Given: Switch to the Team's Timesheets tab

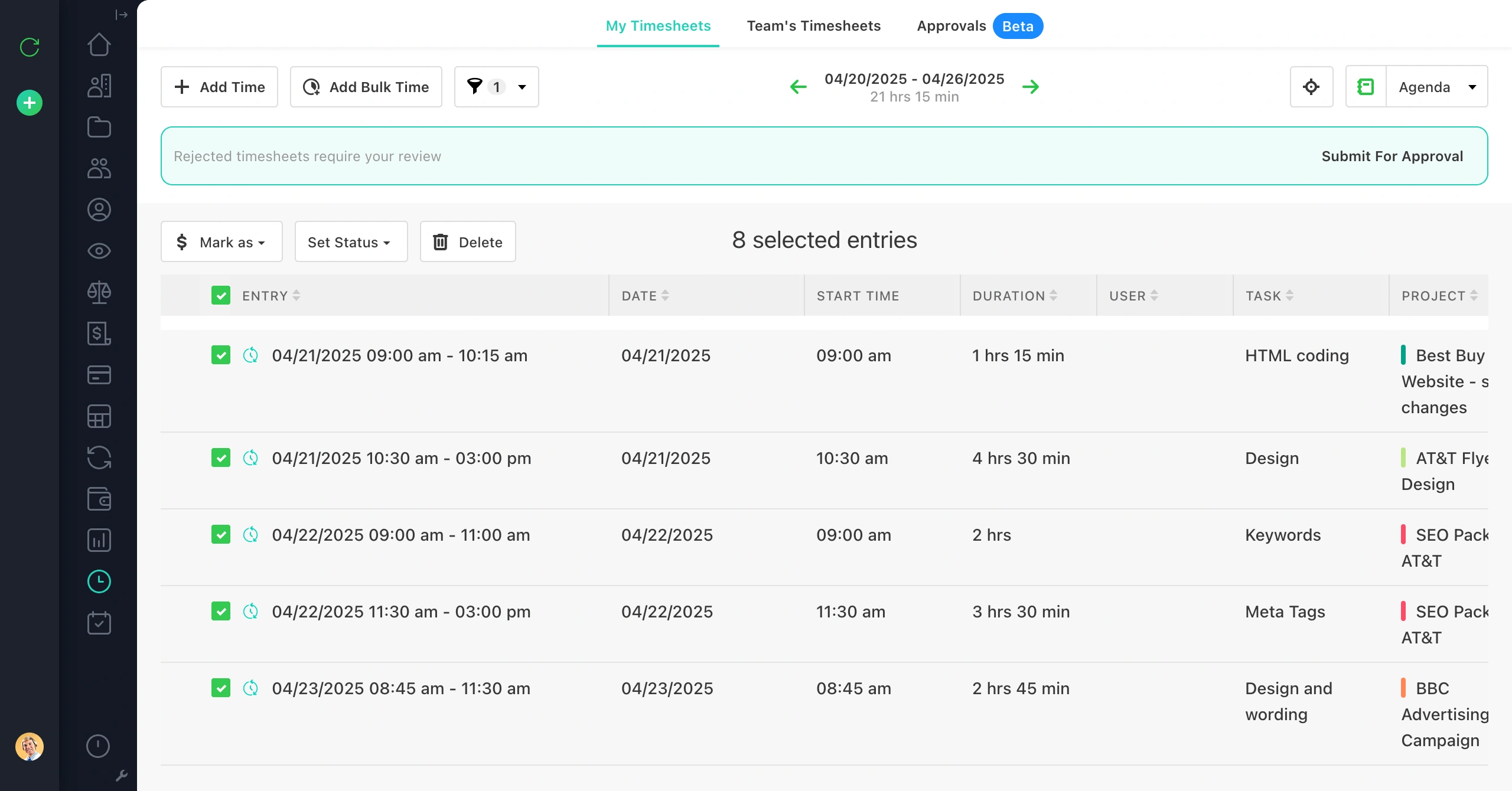Looking at the screenshot, I should pos(813,26).
